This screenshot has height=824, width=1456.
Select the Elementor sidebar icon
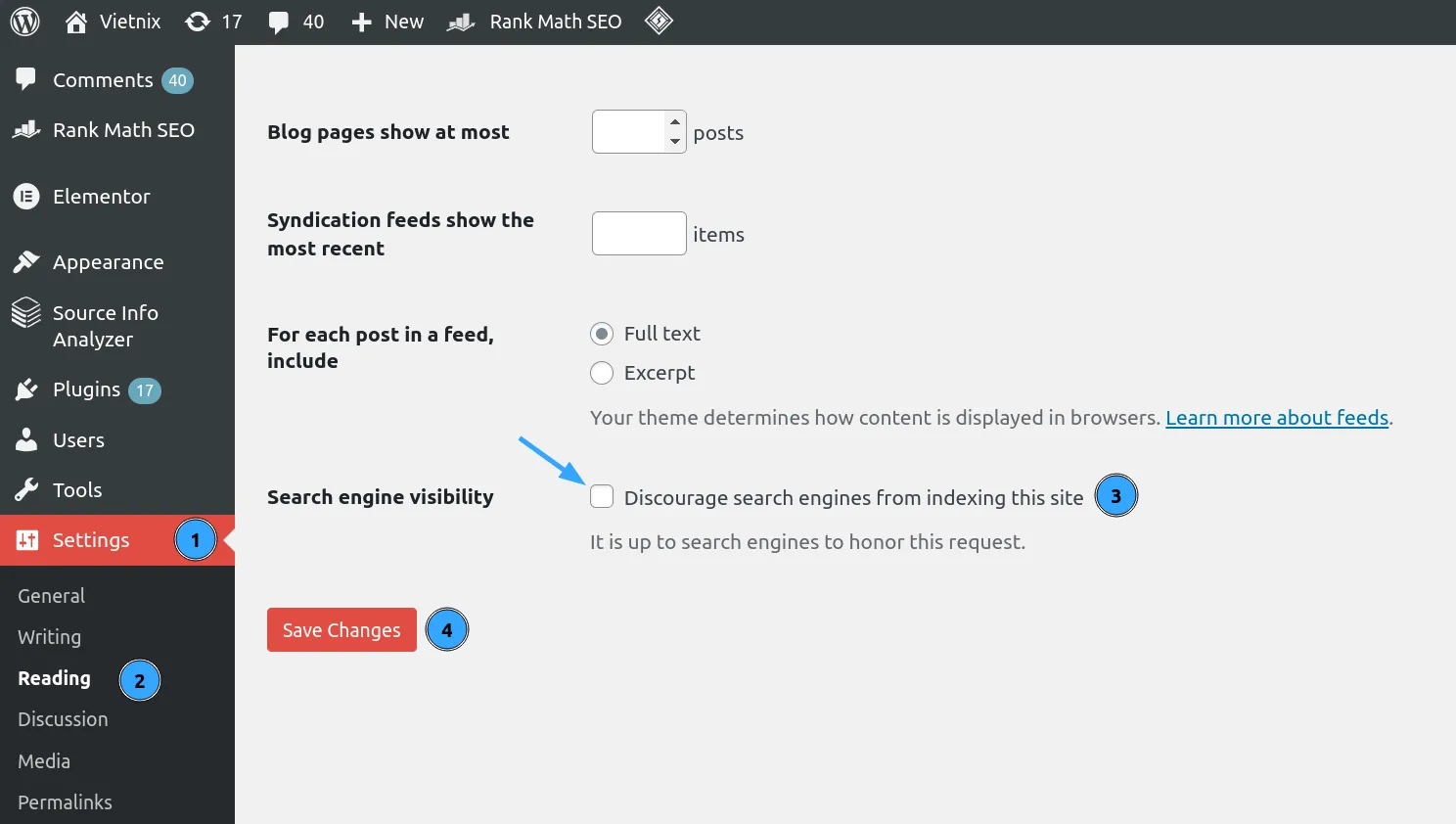click(x=26, y=196)
